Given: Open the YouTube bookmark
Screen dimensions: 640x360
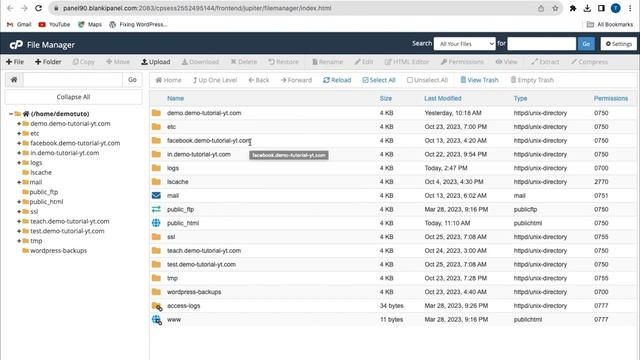Looking at the screenshot, I should pos(54,24).
